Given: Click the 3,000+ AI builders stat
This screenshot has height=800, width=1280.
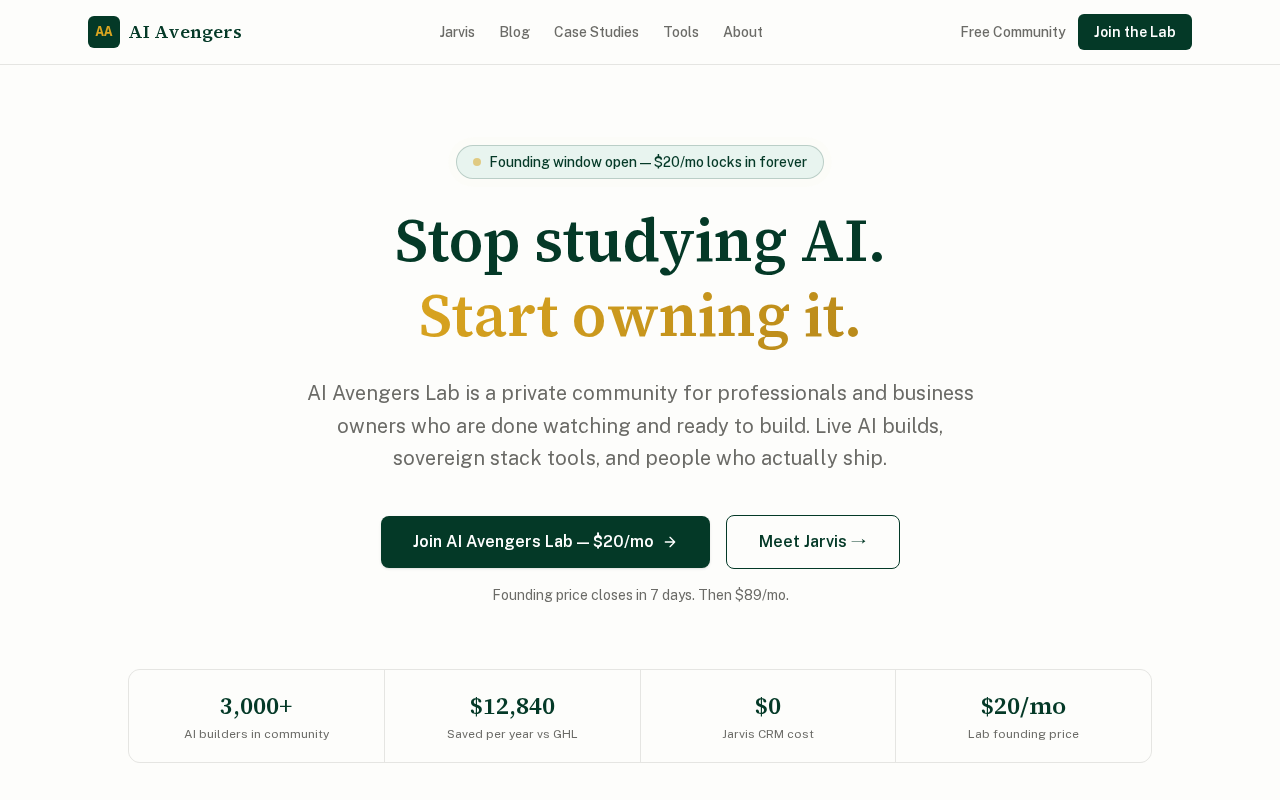Looking at the screenshot, I should pos(256,716).
